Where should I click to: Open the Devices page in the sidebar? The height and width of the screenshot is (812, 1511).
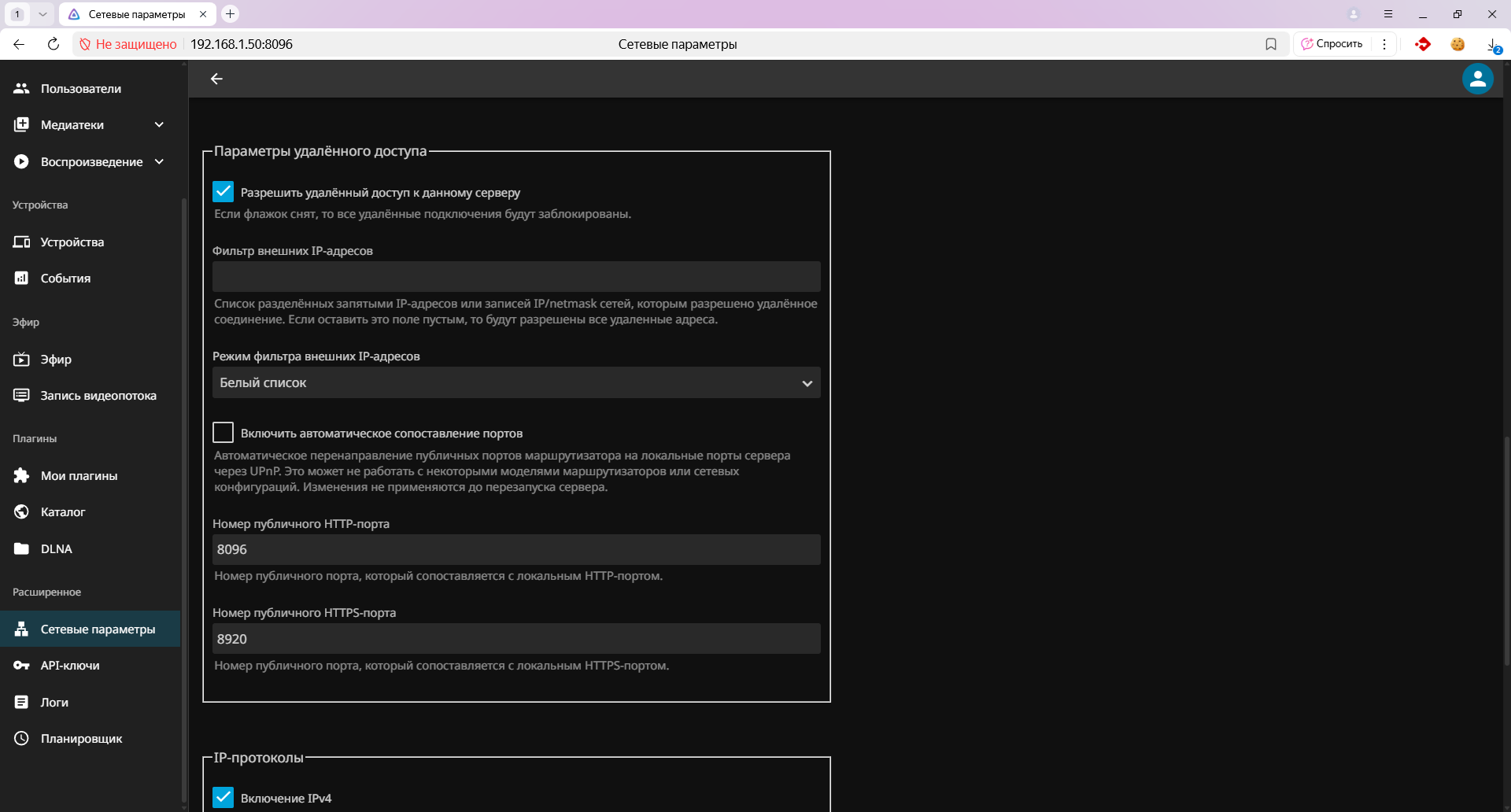pyautogui.click(x=72, y=242)
